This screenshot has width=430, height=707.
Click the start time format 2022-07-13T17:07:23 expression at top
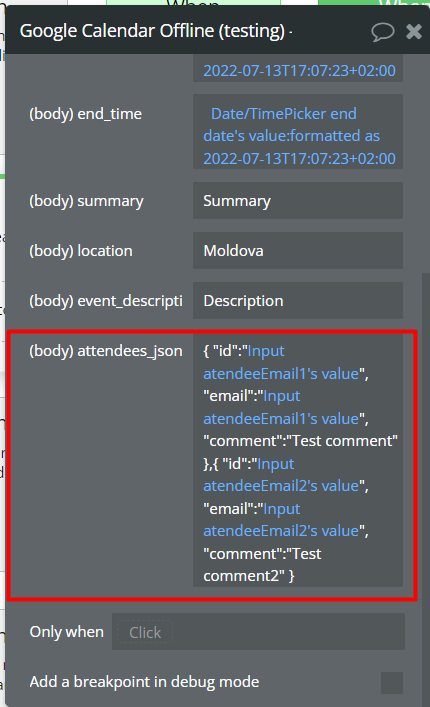coord(299,71)
